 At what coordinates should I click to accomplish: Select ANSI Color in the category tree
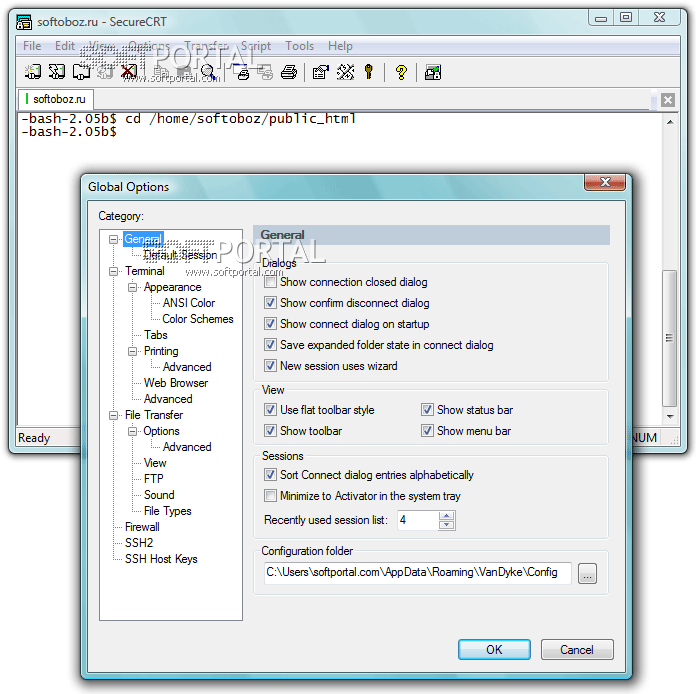coord(189,303)
